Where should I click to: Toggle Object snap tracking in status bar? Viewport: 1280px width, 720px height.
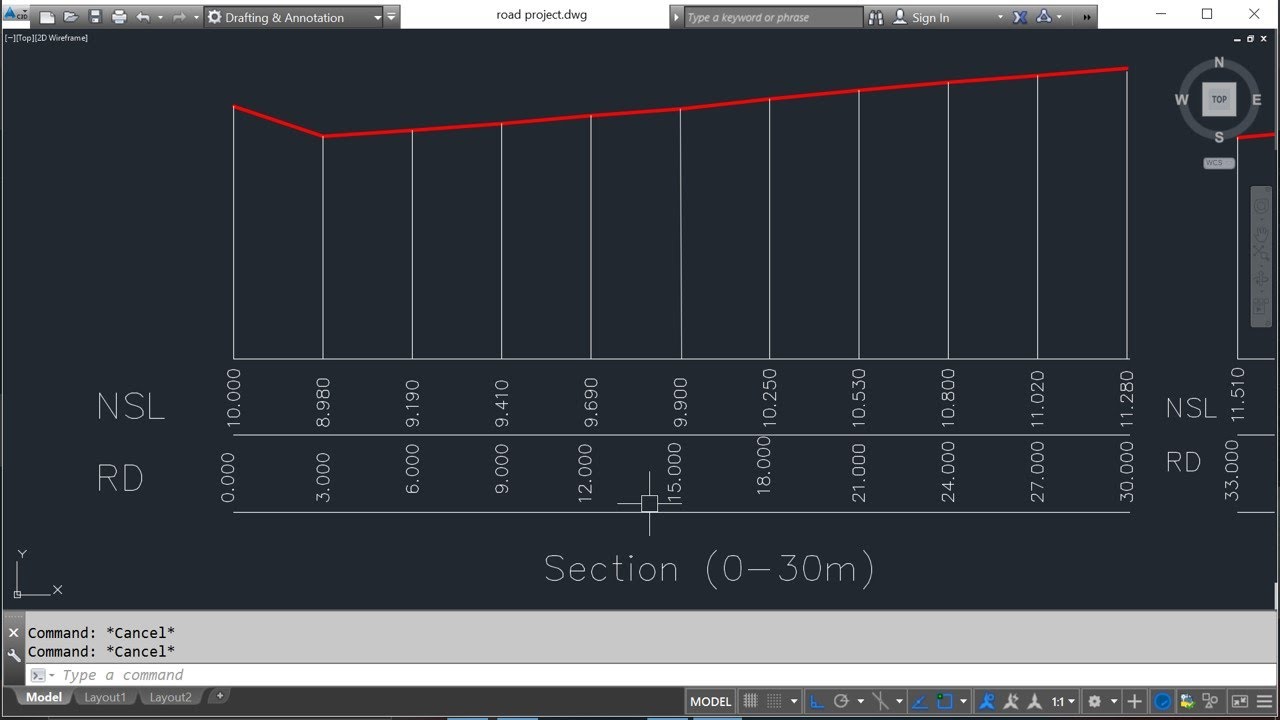920,702
